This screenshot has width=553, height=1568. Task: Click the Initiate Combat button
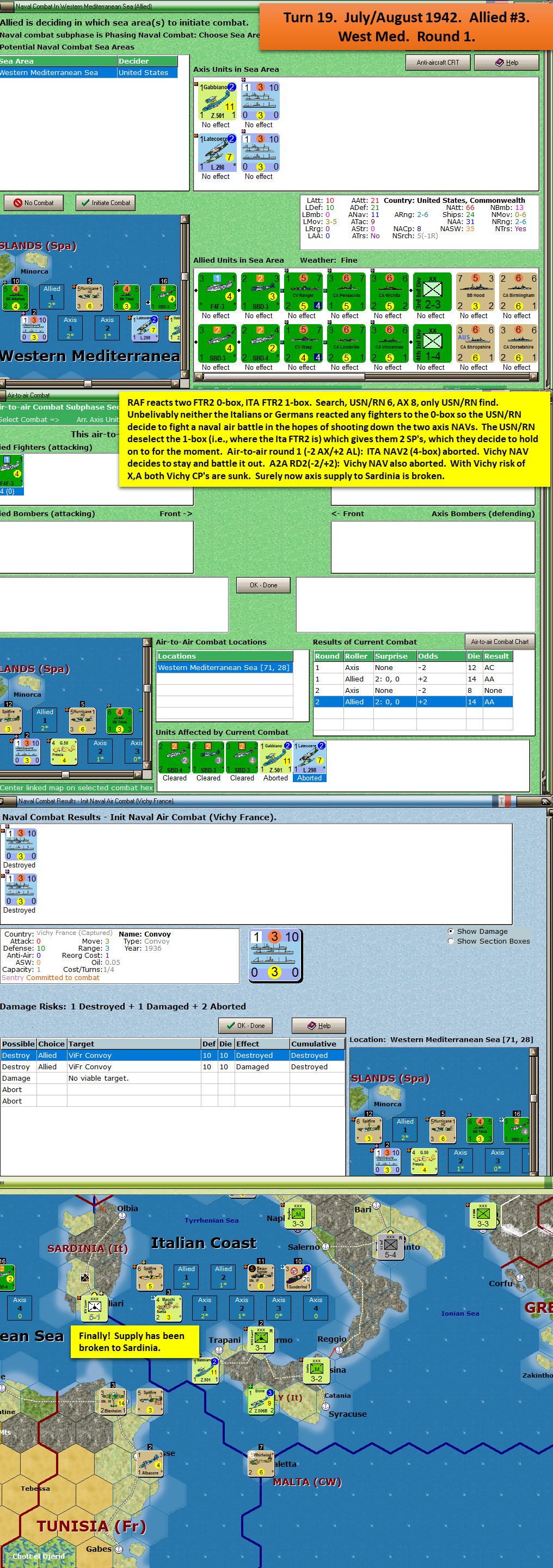106,203
